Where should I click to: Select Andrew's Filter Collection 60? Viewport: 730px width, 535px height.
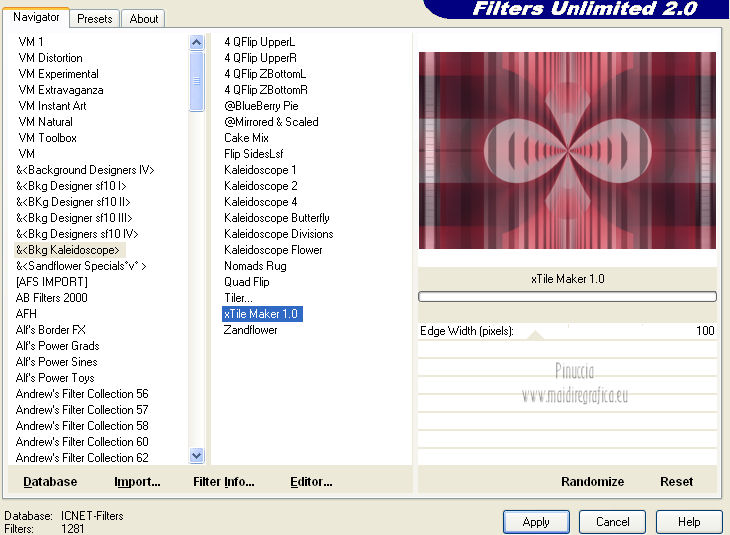pos(82,441)
